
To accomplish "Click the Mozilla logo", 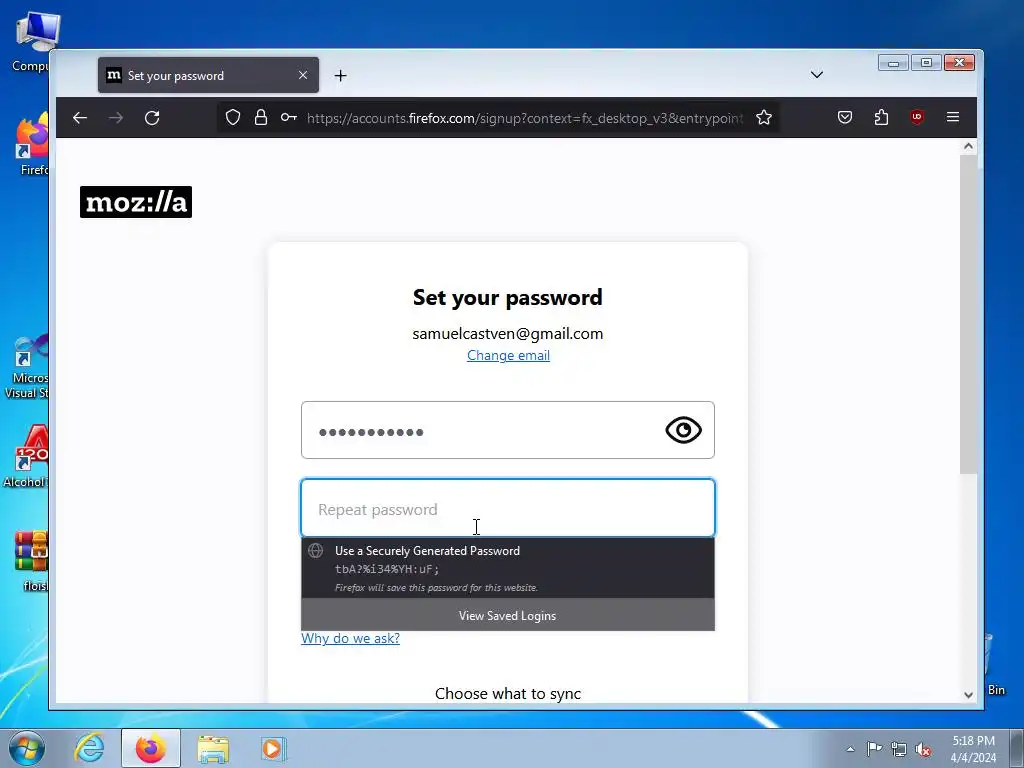I will point(136,202).
